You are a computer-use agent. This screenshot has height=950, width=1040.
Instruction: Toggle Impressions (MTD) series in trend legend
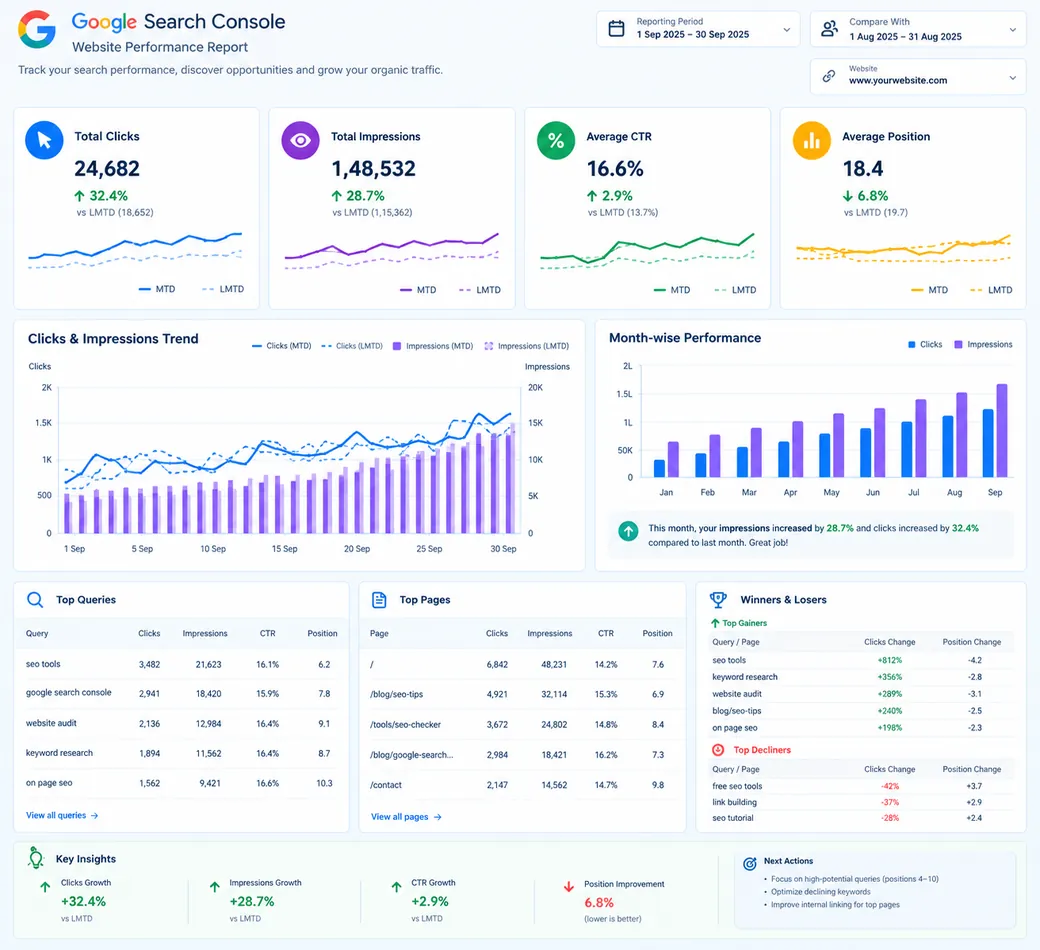tap(432, 346)
